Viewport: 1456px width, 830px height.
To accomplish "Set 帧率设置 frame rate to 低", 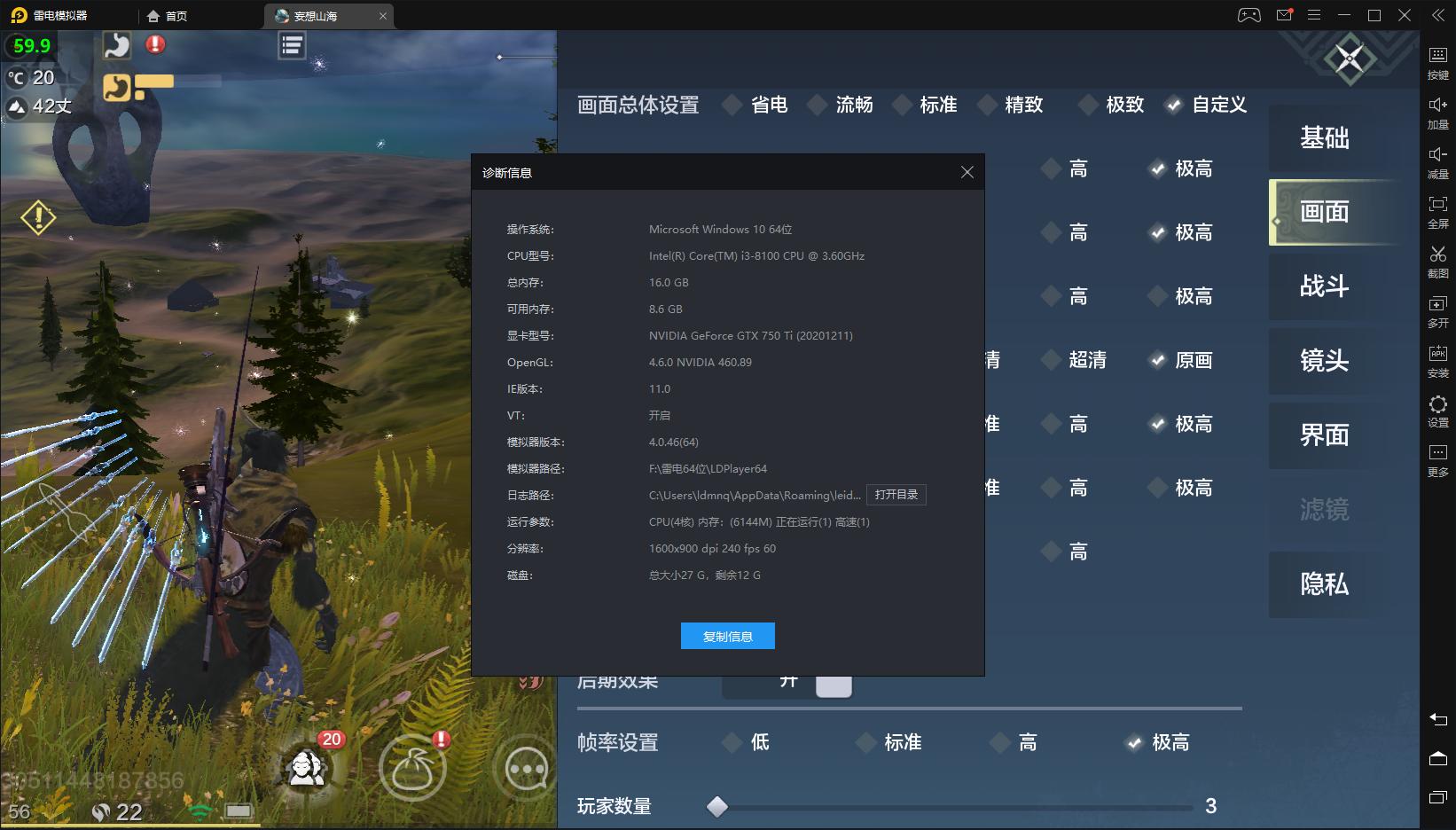I will coord(746,742).
